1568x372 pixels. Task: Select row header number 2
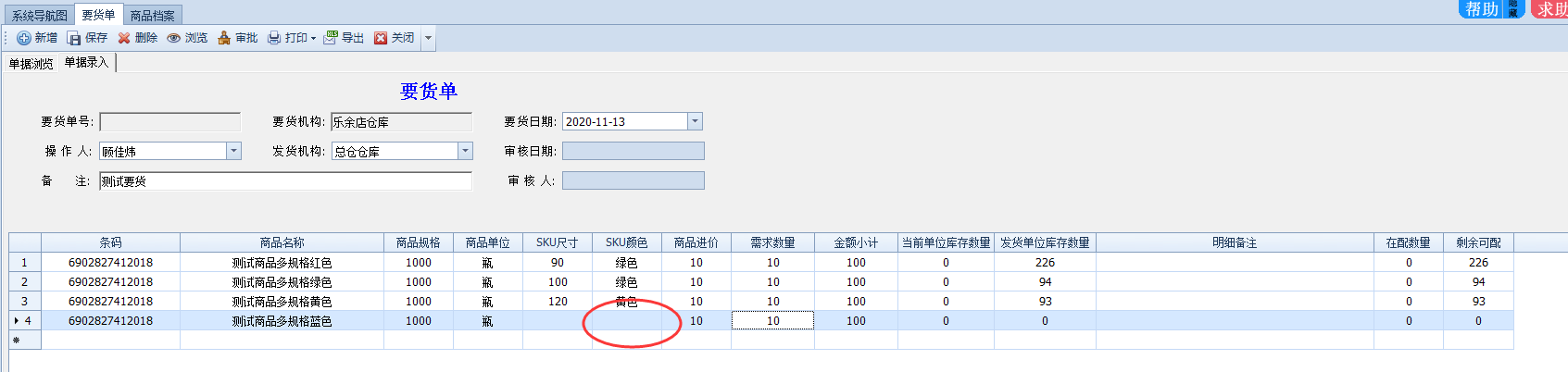coord(25,281)
